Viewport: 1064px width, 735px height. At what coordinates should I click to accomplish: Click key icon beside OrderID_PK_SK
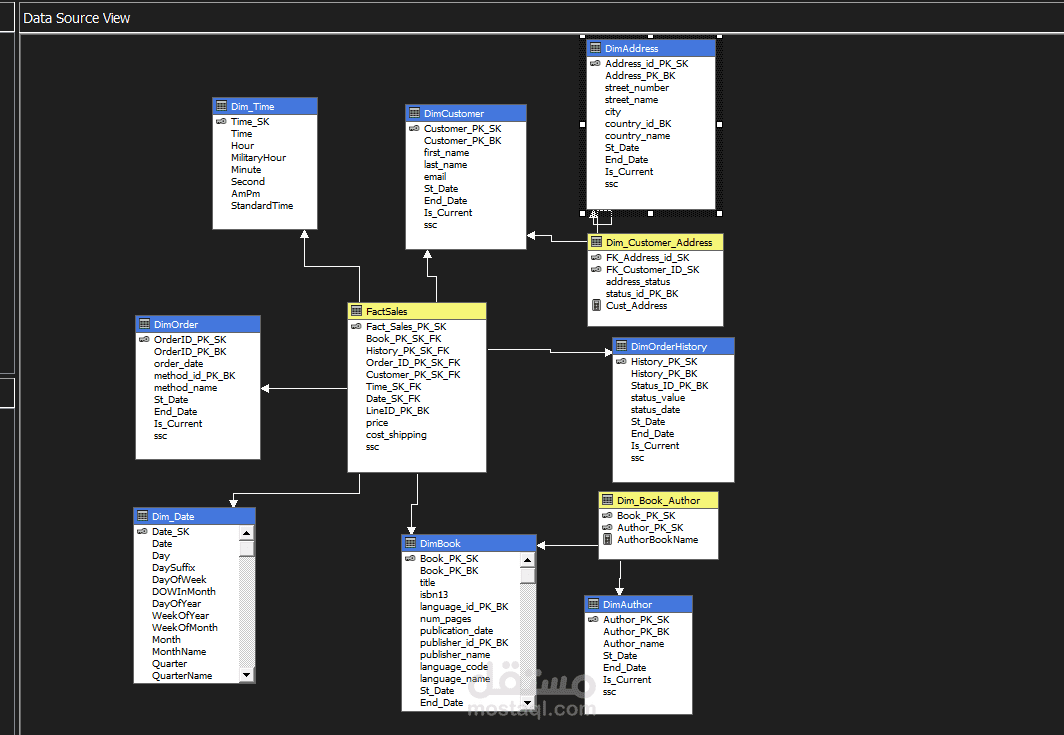click(x=145, y=339)
